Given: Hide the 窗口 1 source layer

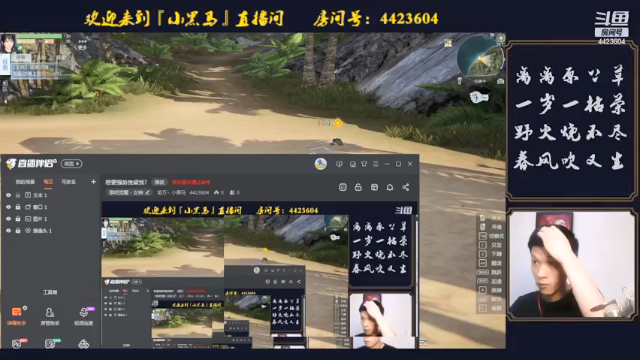Looking at the screenshot, I should coord(9,207).
